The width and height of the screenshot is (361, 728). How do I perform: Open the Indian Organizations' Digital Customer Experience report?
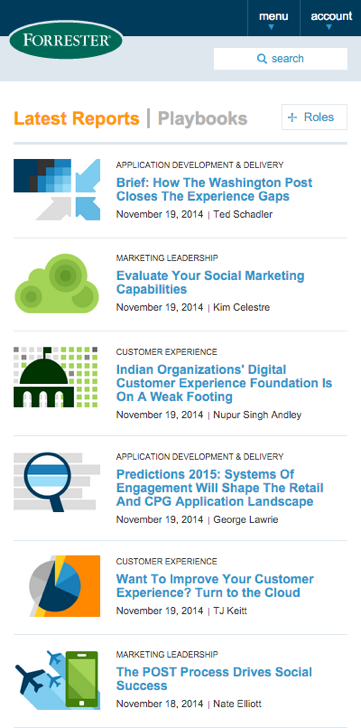pos(224,383)
